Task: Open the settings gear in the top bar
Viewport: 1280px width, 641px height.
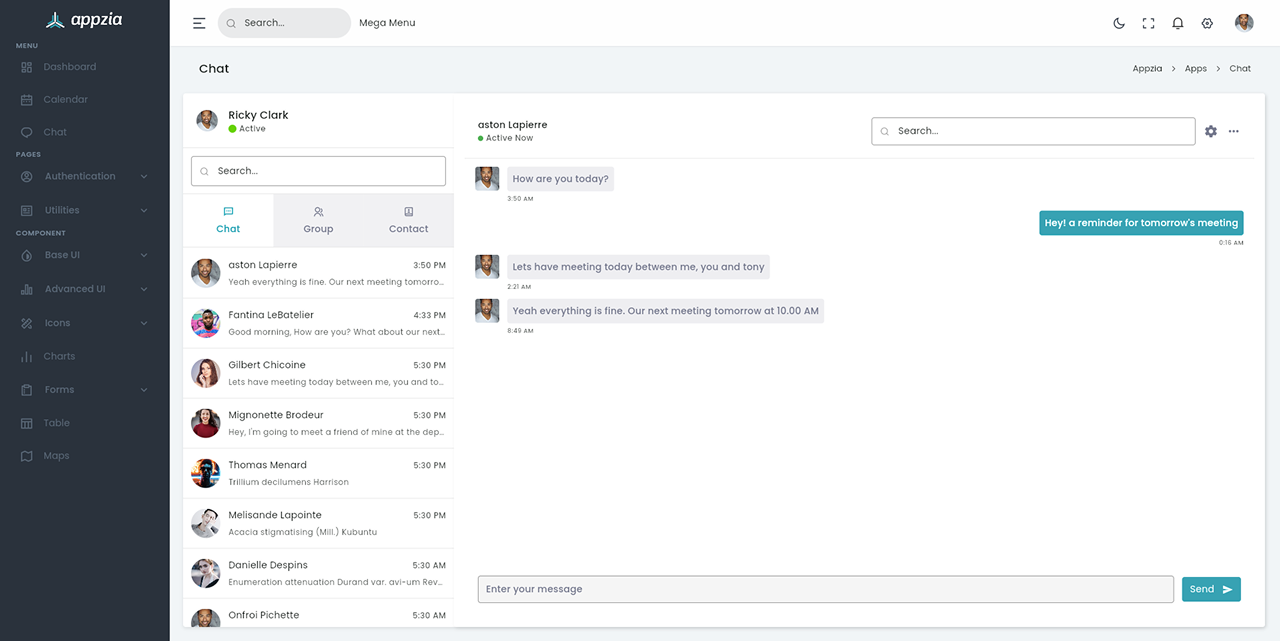Action: (x=1207, y=22)
